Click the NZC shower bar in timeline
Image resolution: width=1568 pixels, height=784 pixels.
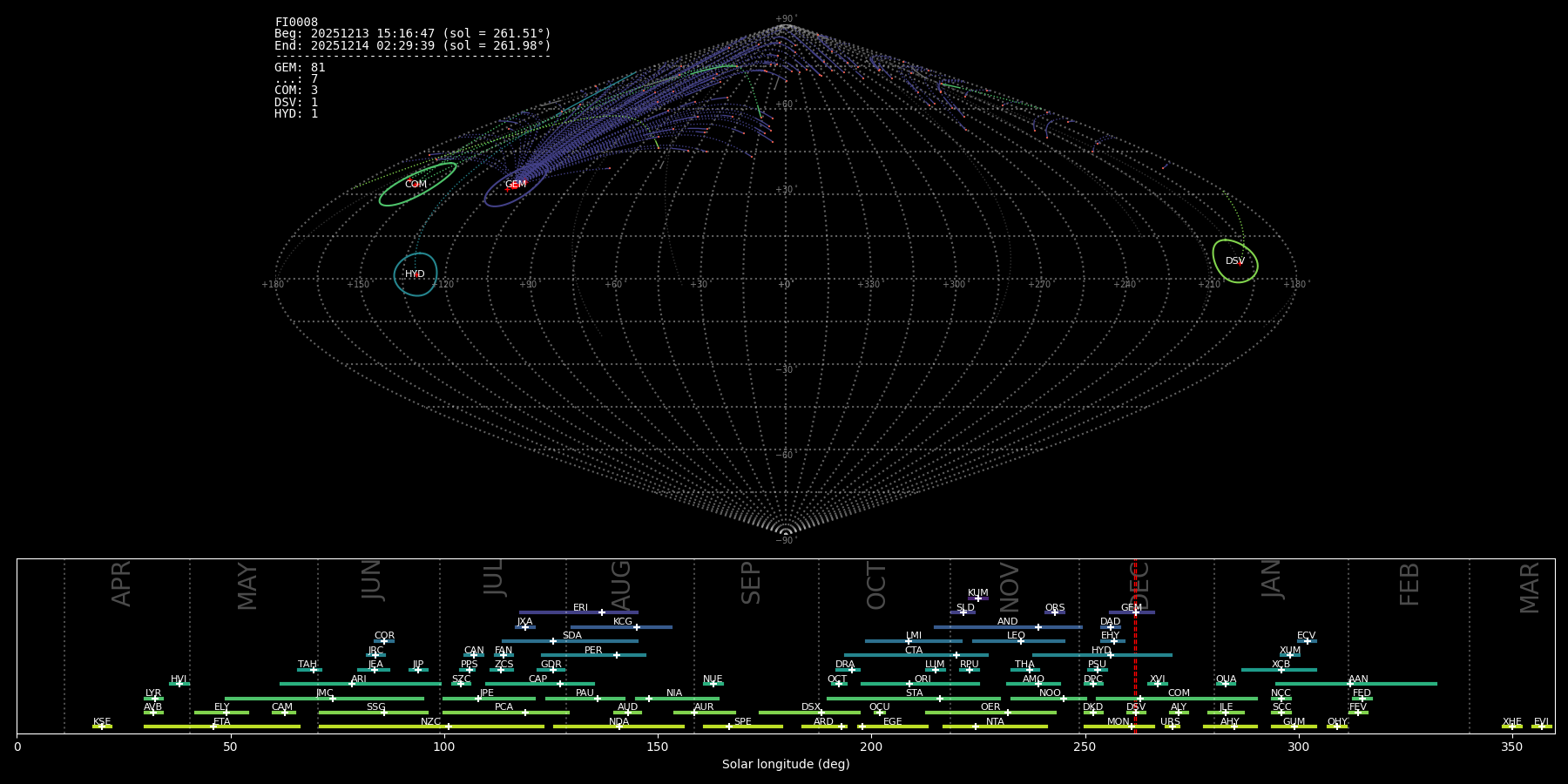(x=431, y=727)
